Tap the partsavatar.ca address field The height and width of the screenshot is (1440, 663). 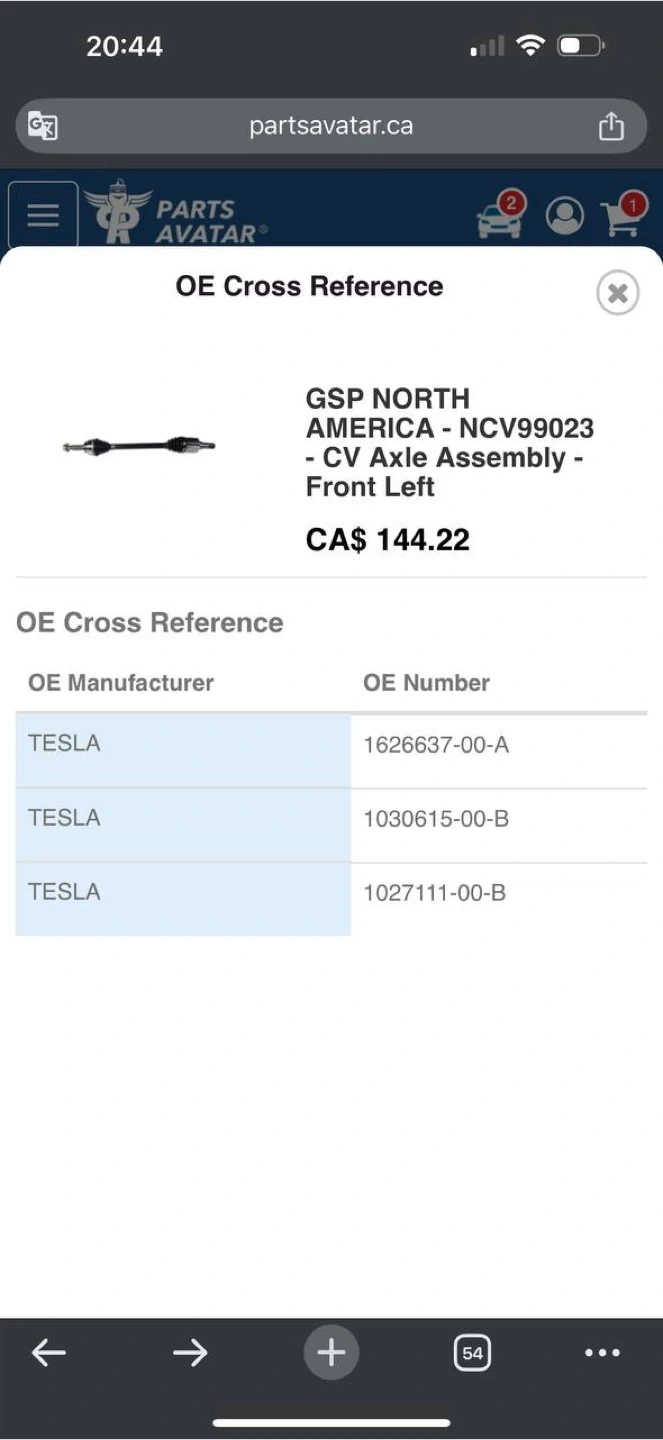coord(331,126)
